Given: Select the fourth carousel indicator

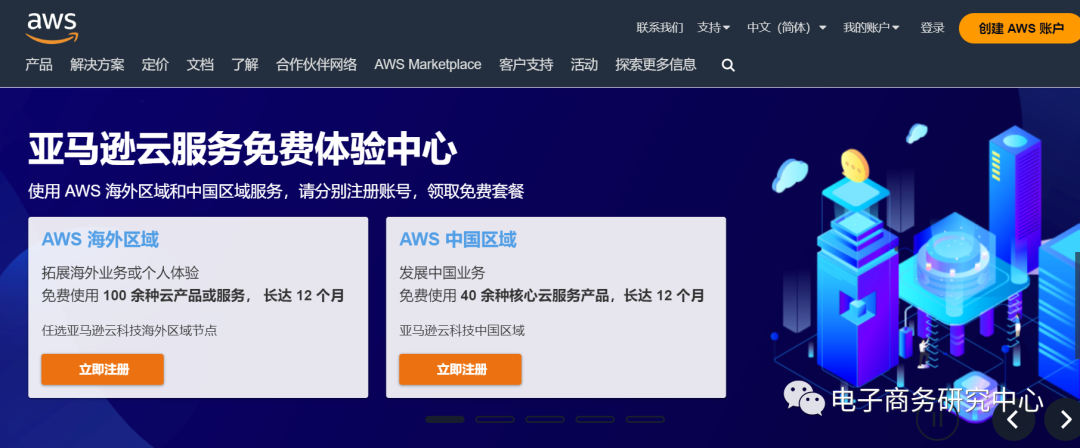Looking at the screenshot, I should point(595,419).
